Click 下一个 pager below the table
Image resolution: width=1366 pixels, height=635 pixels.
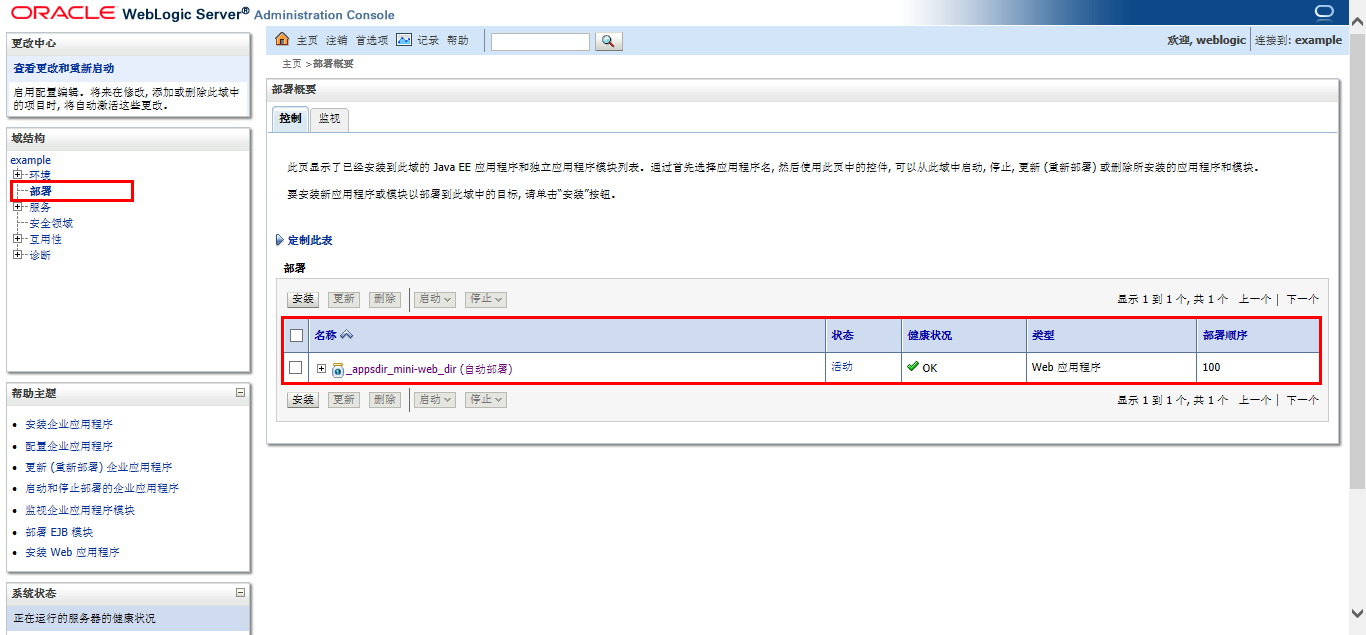click(x=1302, y=400)
